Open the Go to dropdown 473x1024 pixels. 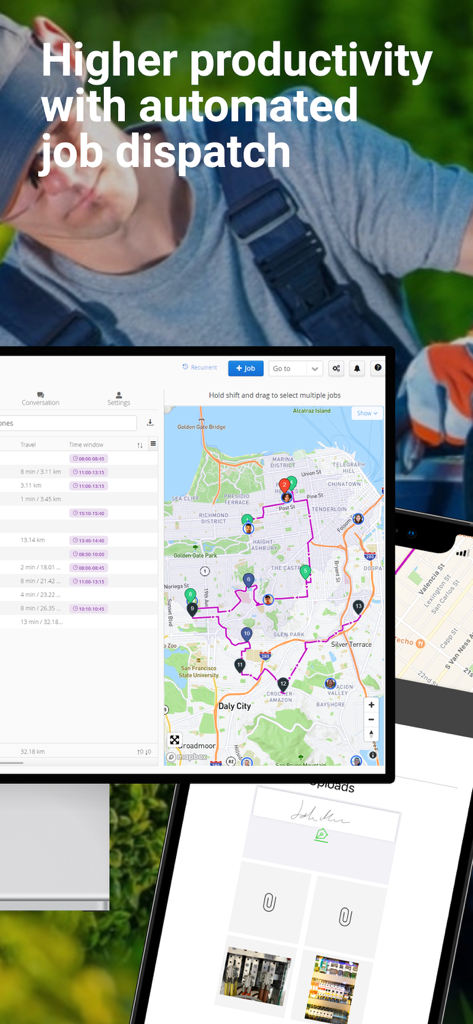pyautogui.click(x=296, y=368)
